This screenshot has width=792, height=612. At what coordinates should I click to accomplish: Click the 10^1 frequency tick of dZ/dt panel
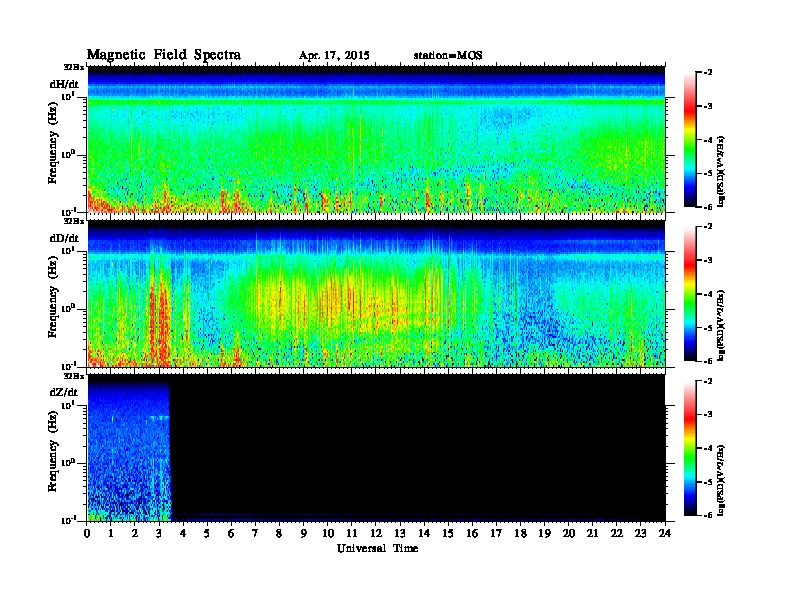68,404
